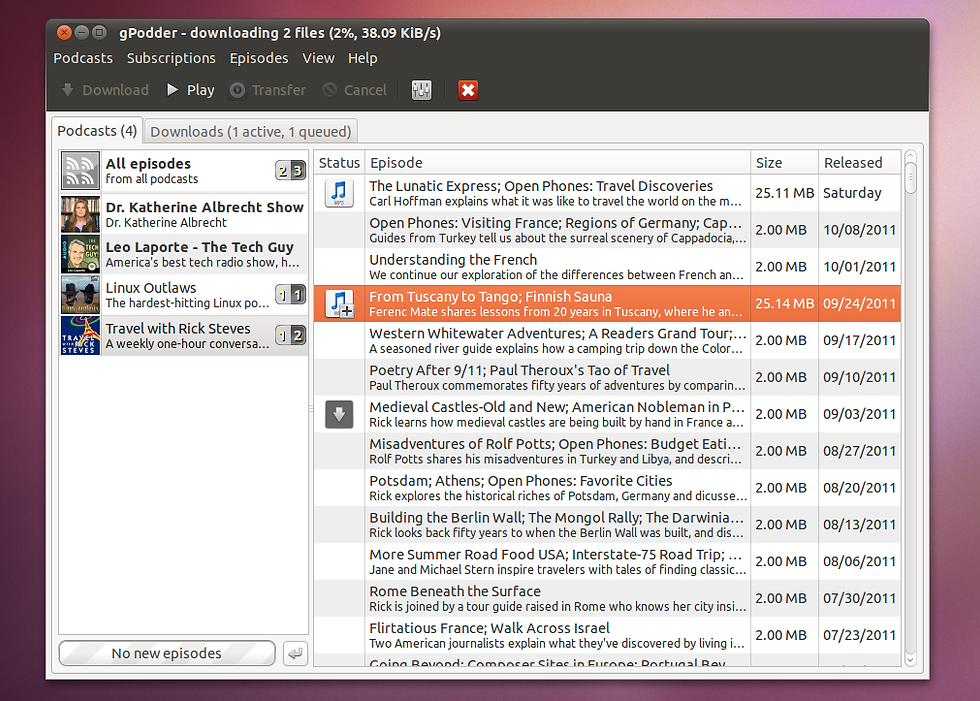
Task: Select Dr. Katherine Albrecht Show cover thumbnail
Action: (80, 214)
